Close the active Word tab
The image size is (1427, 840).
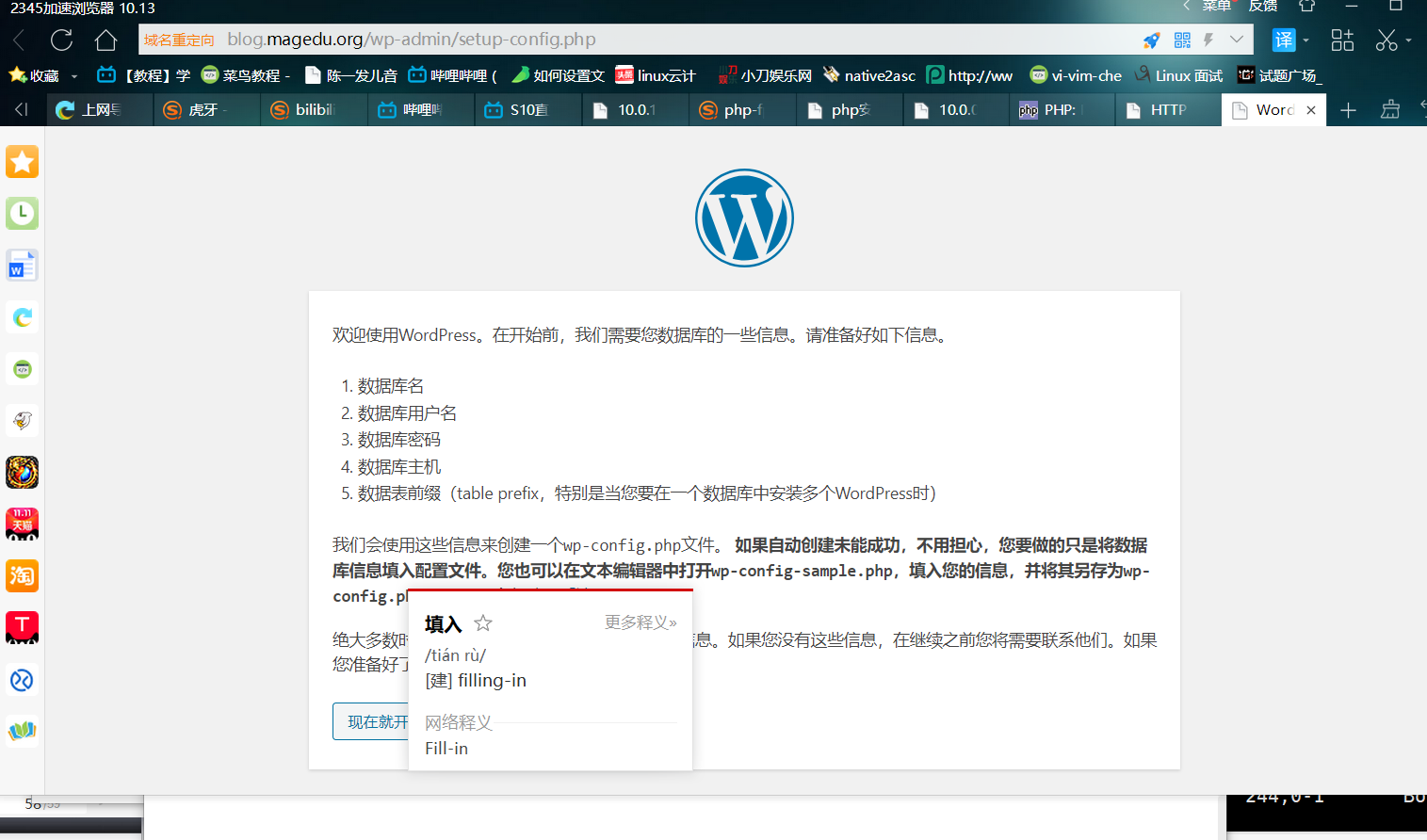(x=1311, y=110)
